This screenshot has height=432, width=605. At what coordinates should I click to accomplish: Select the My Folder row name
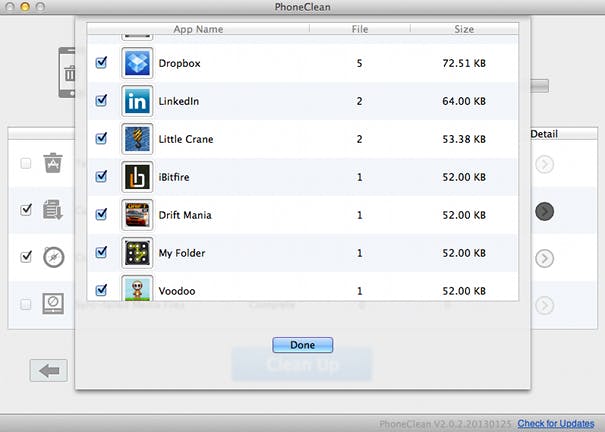pyautogui.click(x=182, y=253)
